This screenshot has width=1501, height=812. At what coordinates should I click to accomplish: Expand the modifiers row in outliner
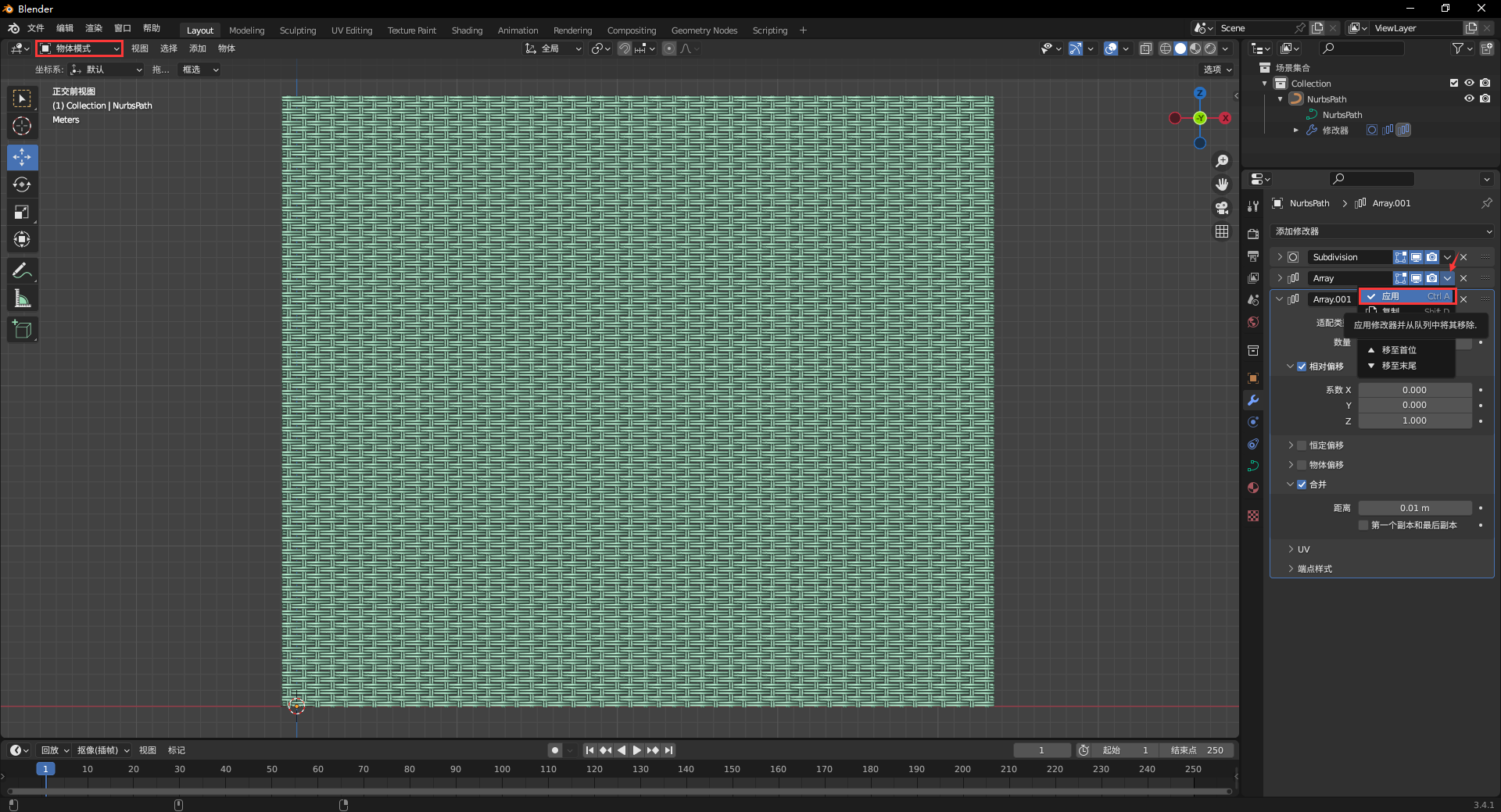pos(1295,131)
